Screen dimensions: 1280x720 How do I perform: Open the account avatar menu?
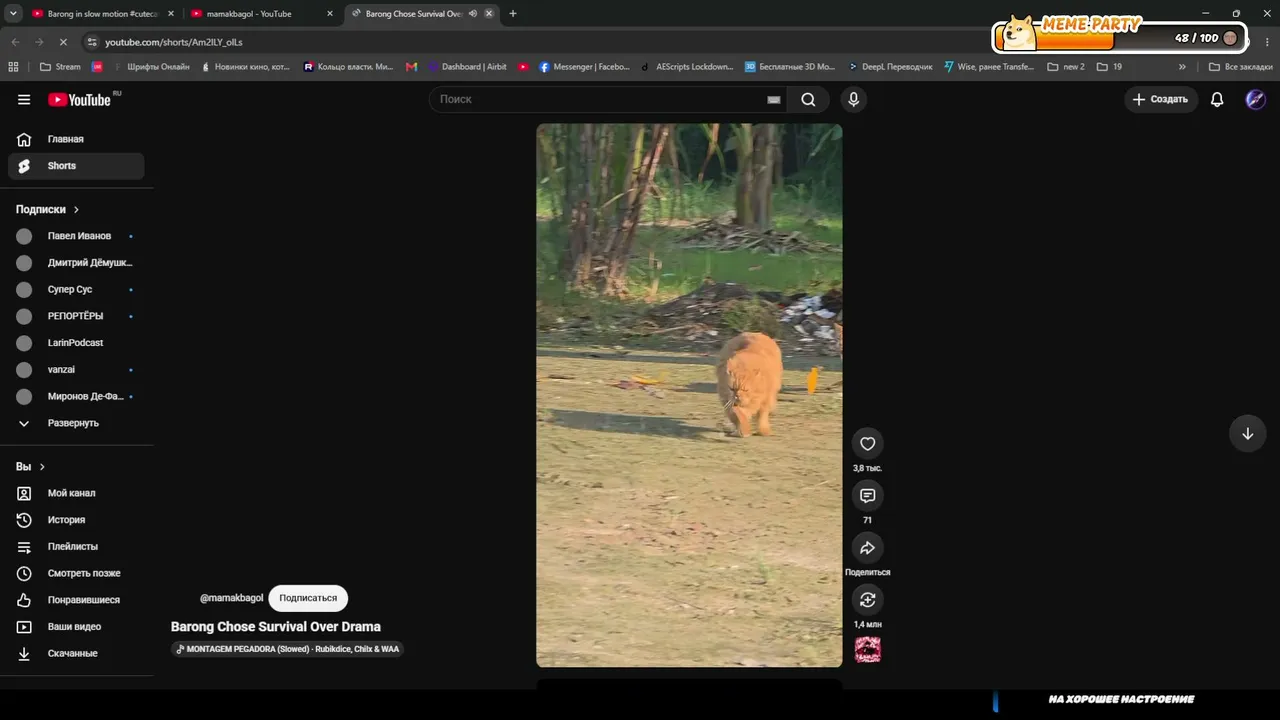tap(1255, 99)
